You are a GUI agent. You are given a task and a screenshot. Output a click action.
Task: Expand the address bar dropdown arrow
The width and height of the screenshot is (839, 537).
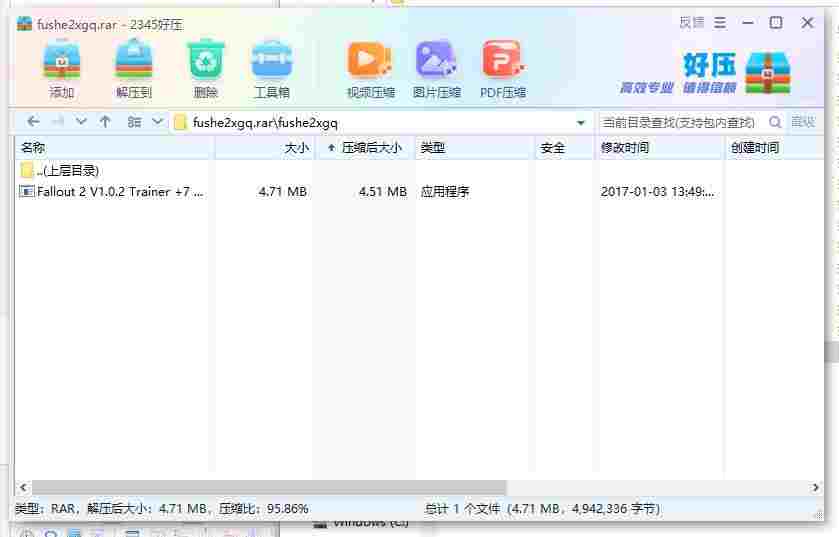click(581, 123)
